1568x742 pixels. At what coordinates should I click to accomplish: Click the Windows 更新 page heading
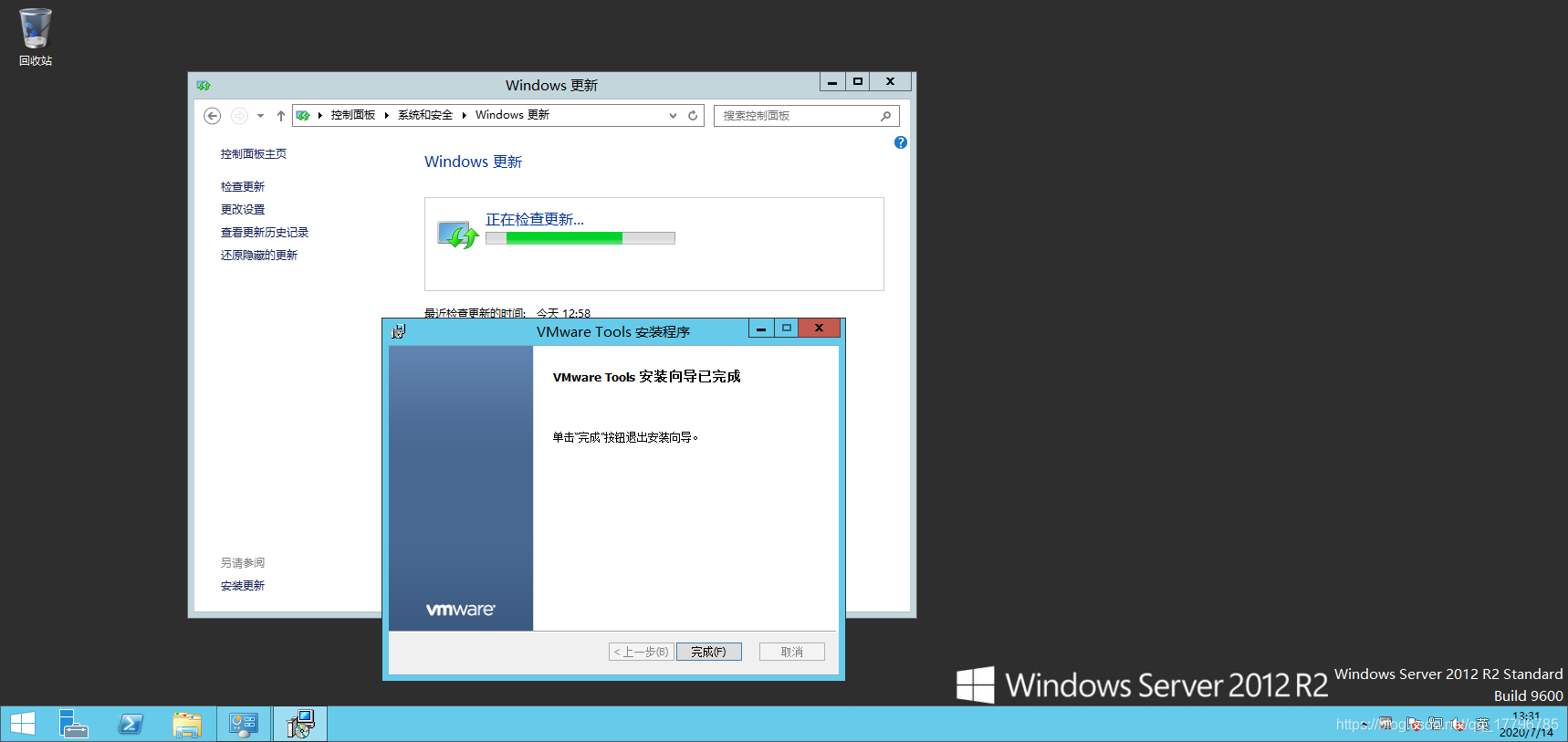pyautogui.click(x=473, y=162)
